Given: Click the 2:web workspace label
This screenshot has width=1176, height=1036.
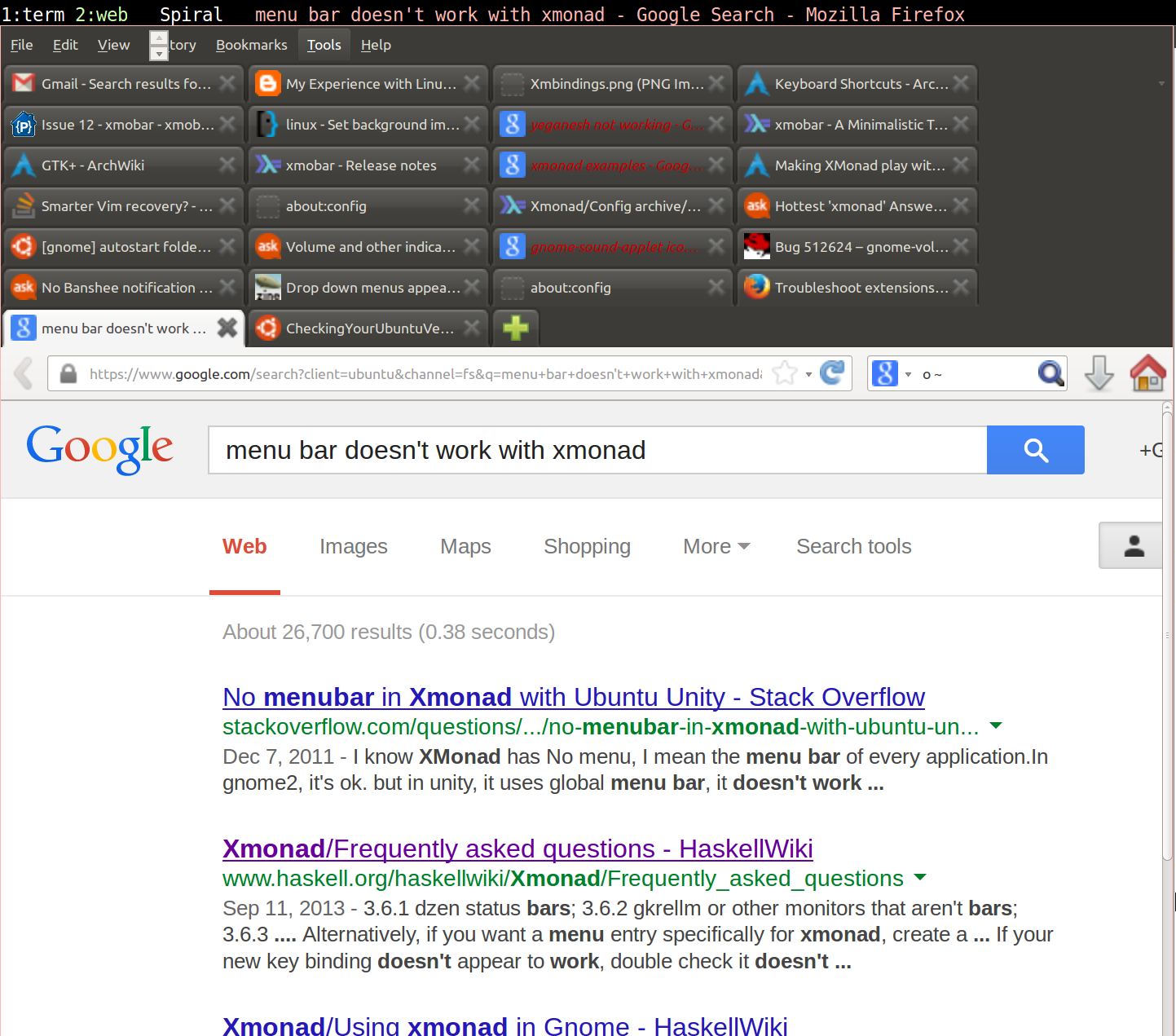Looking at the screenshot, I should pos(102,14).
